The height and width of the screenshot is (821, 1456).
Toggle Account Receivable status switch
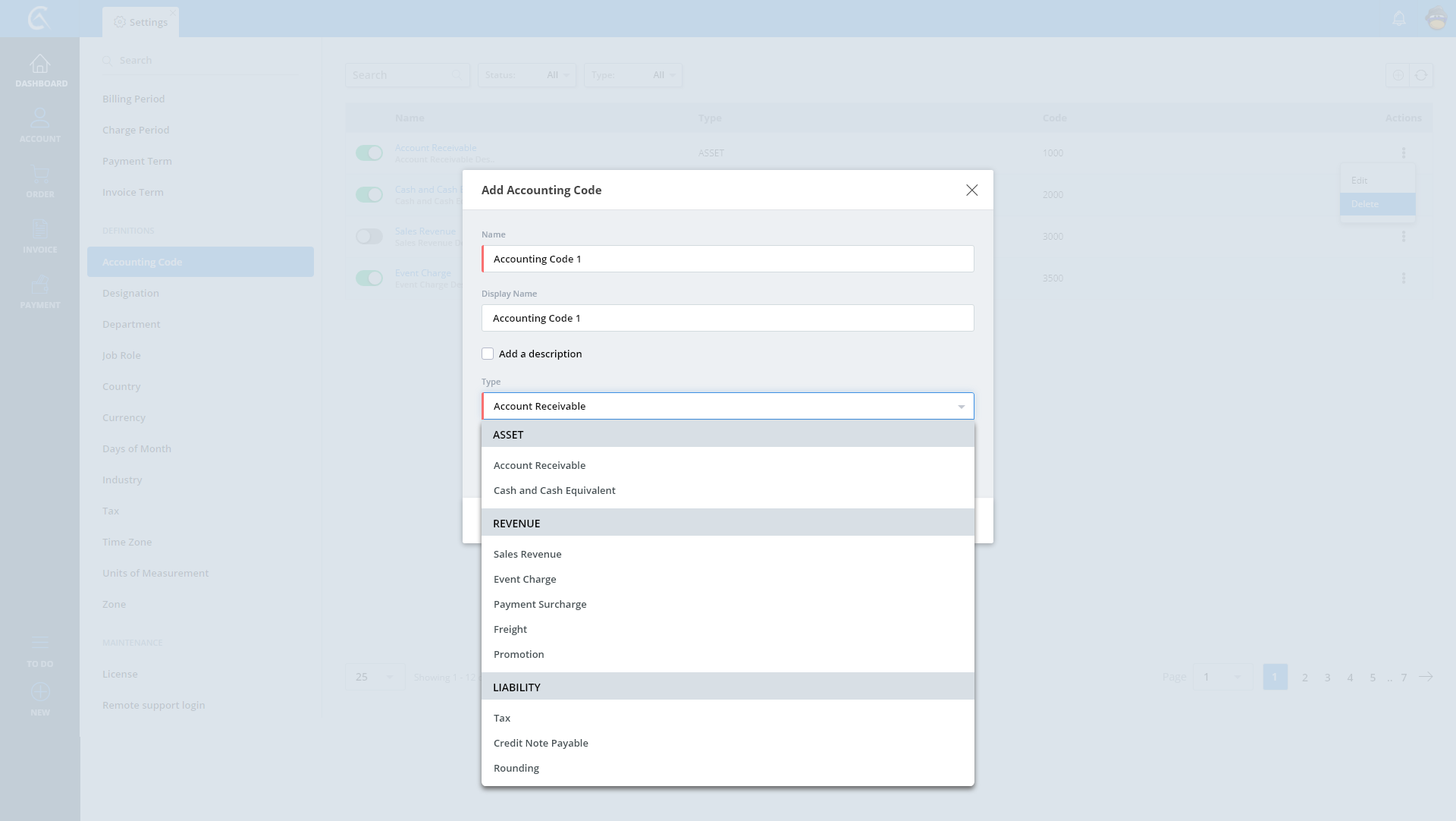369,153
